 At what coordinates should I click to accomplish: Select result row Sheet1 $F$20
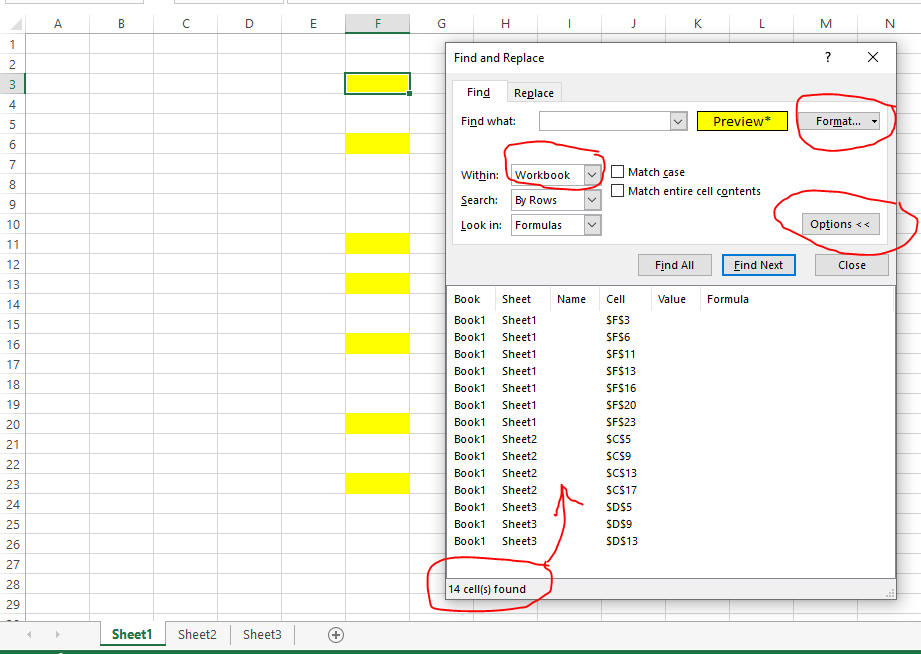pyautogui.click(x=671, y=405)
